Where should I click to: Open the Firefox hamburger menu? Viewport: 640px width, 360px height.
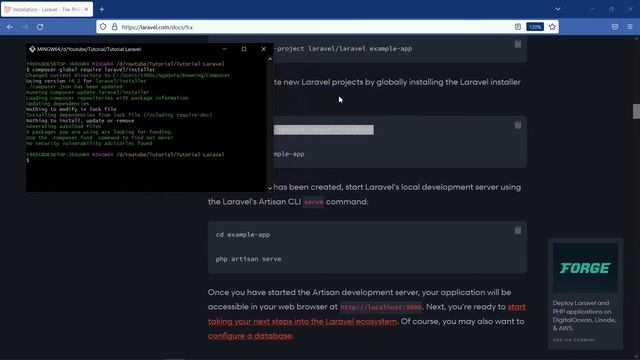tap(630, 27)
